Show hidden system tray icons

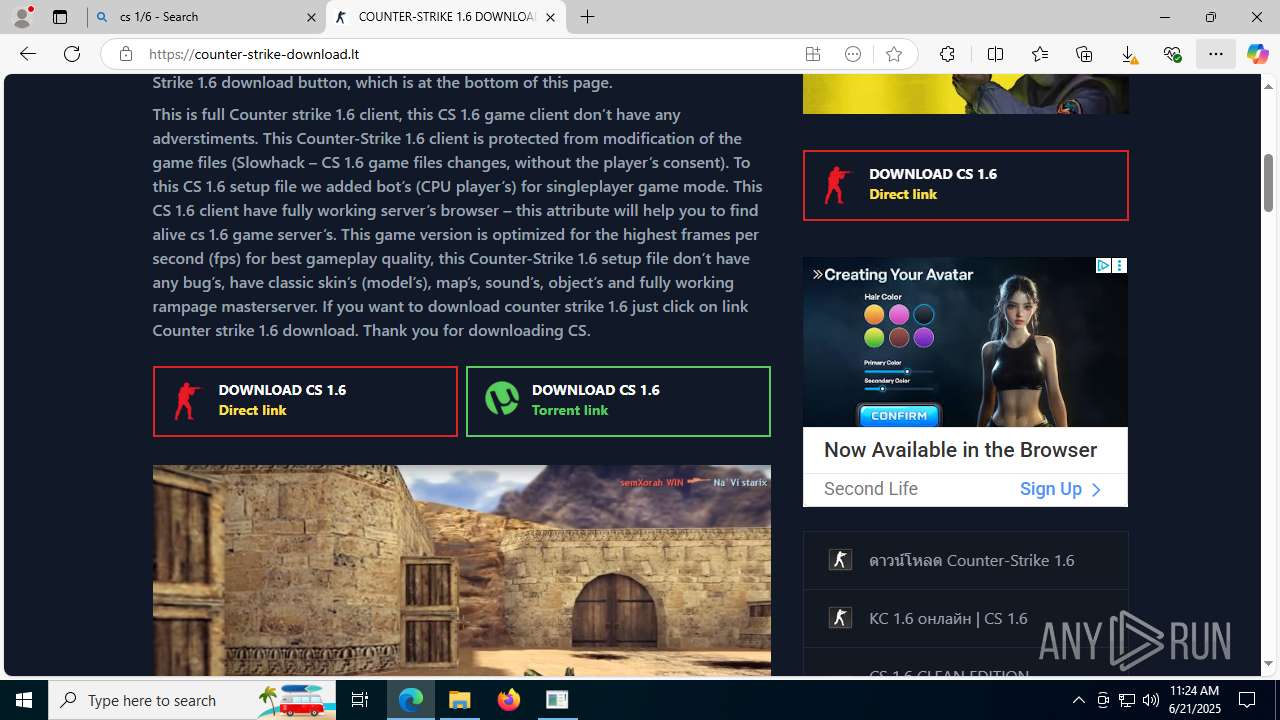point(1078,700)
